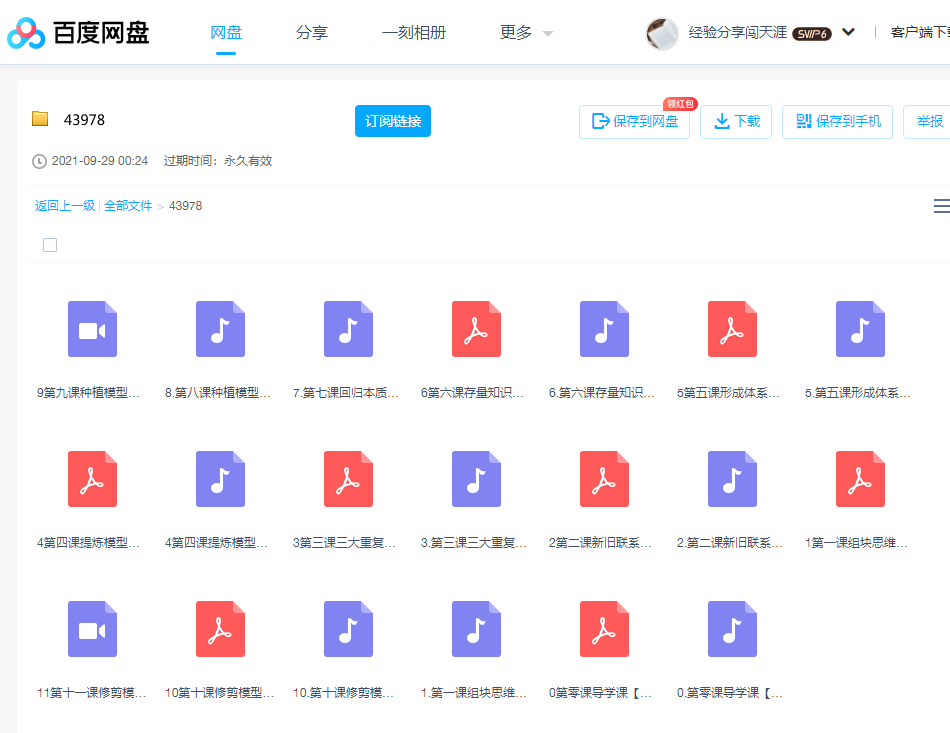The height and width of the screenshot is (733, 950).
Task: Click file name 1.第一课组块思维…
Action: pyautogui.click(x=474, y=692)
